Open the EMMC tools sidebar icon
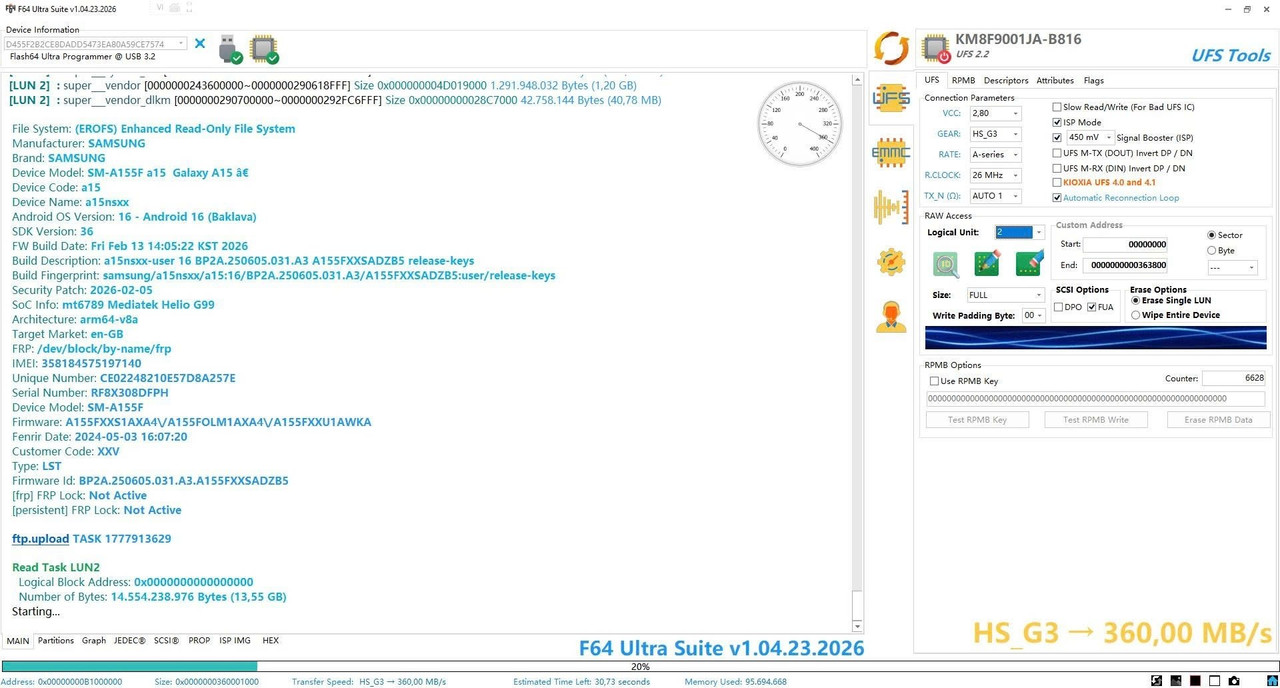This screenshot has width=1280, height=688. coord(891,152)
